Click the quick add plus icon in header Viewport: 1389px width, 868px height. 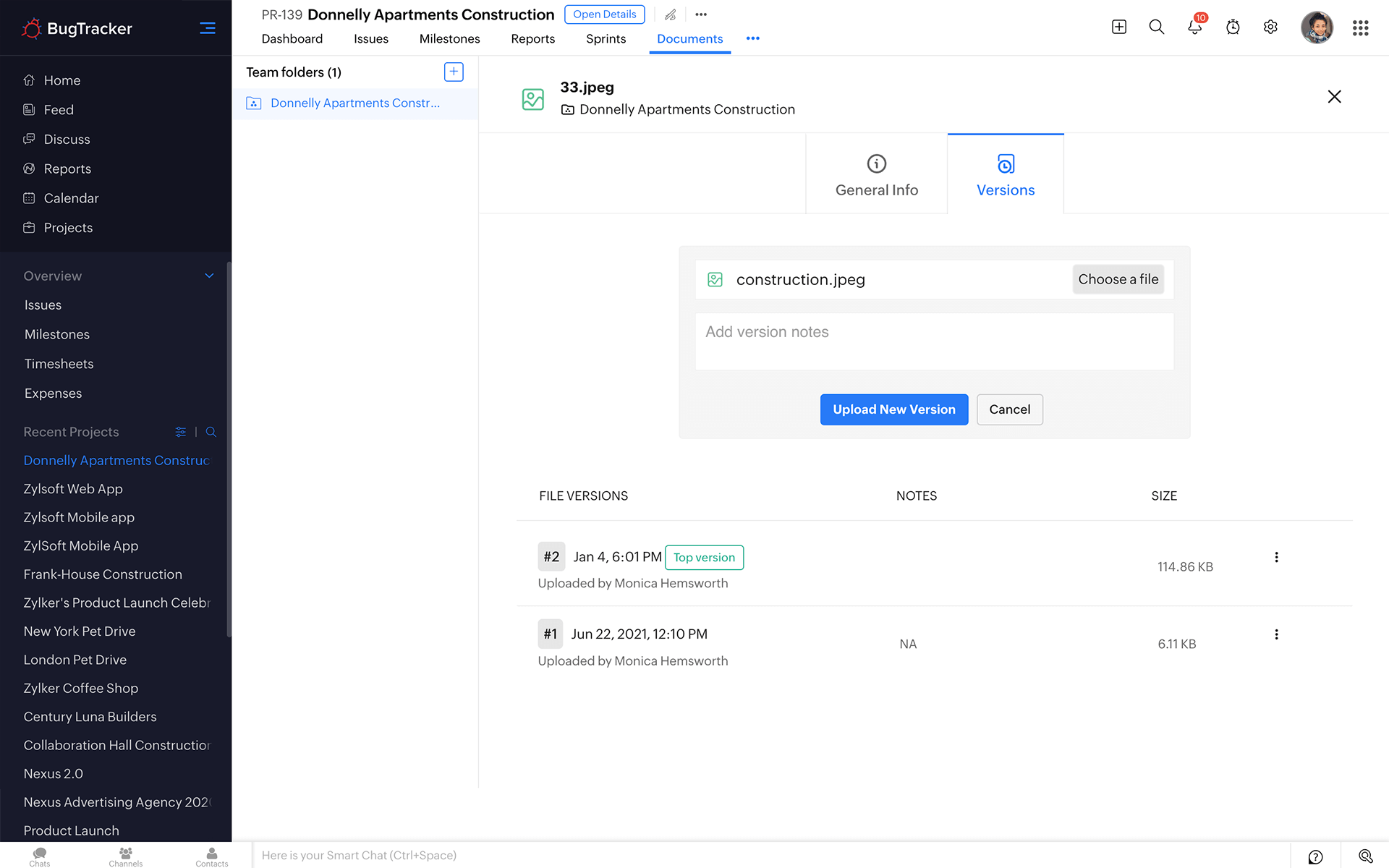[1118, 27]
